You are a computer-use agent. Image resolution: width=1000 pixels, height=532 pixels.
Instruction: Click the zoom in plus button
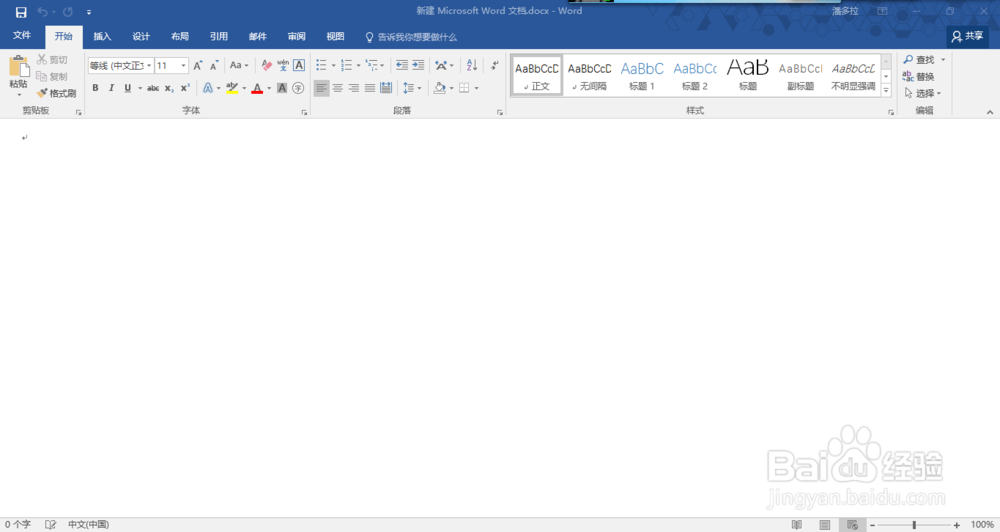coord(957,525)
